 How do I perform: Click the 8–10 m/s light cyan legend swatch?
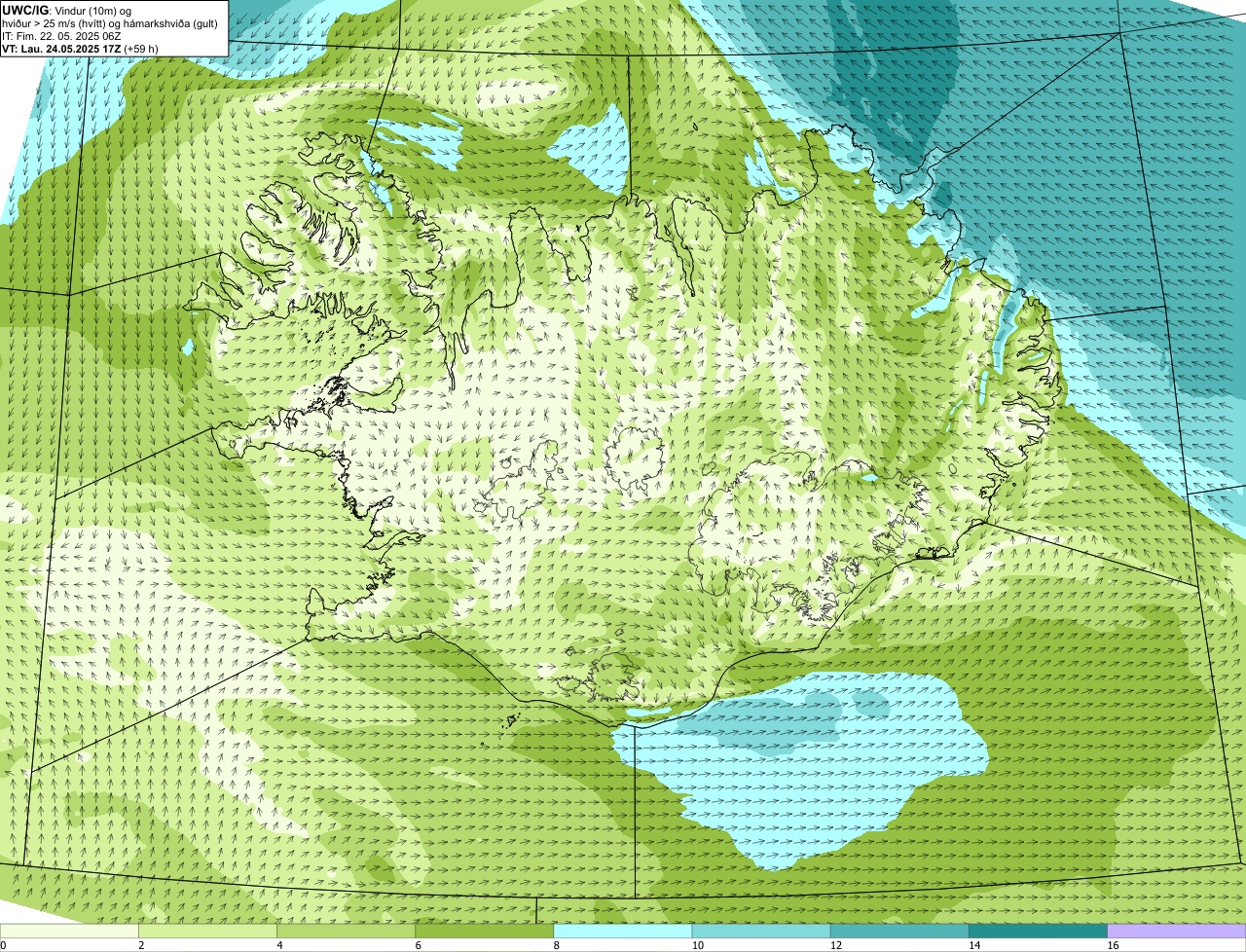623,931
